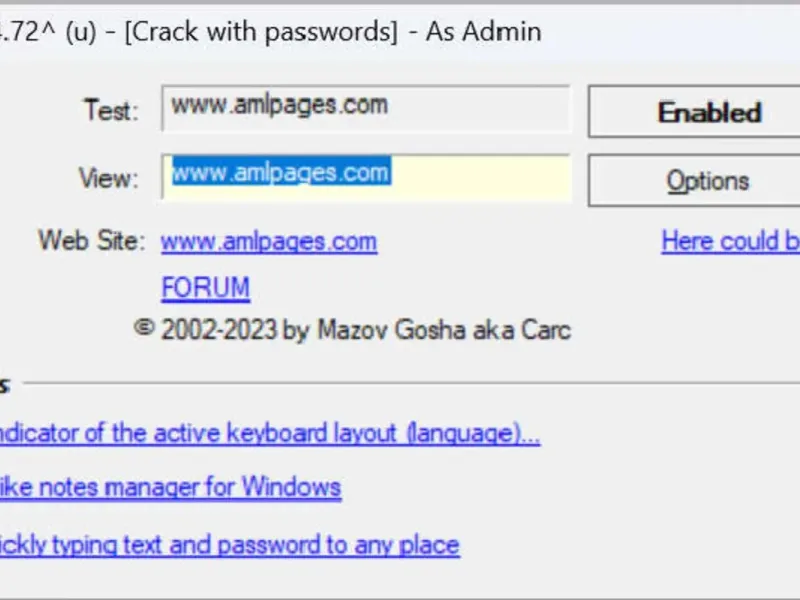Click the "Test:" label
800x600 pixels.
111,111
